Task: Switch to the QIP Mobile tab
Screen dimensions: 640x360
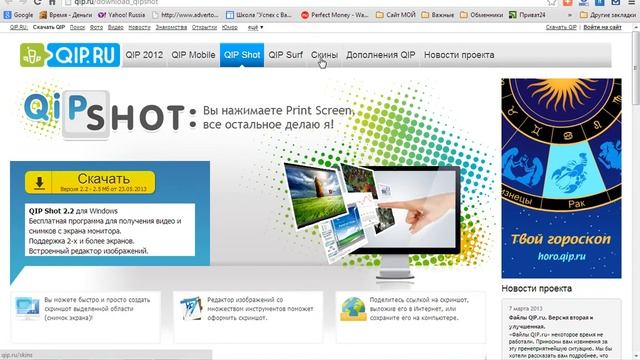Action: [x=193, y=55]
